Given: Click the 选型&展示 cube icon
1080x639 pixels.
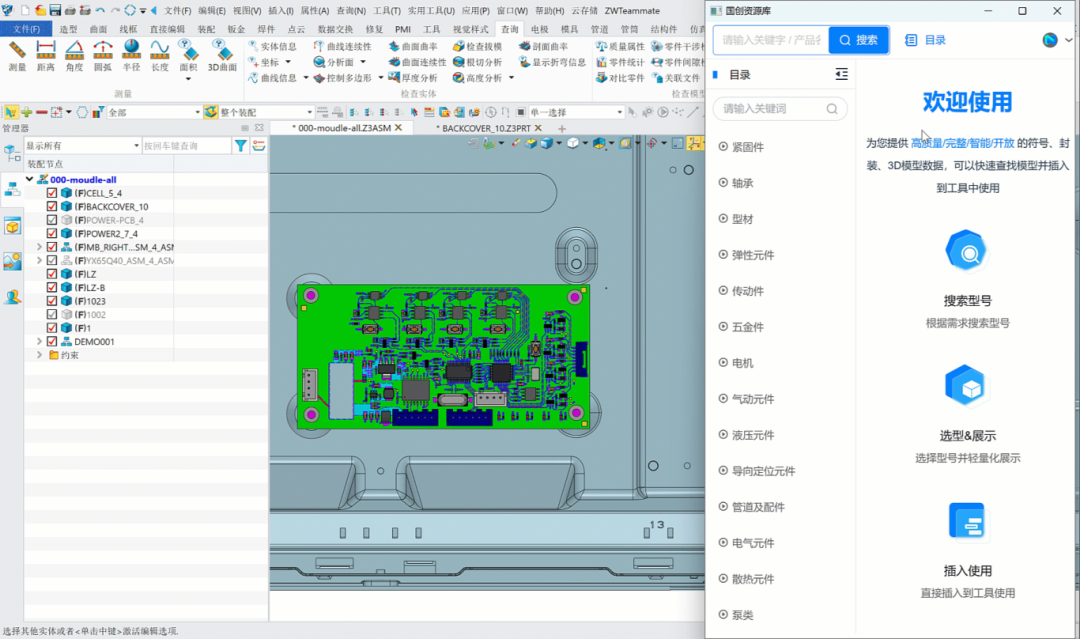Looking at the screenshot, I should [x=967, y=387].
